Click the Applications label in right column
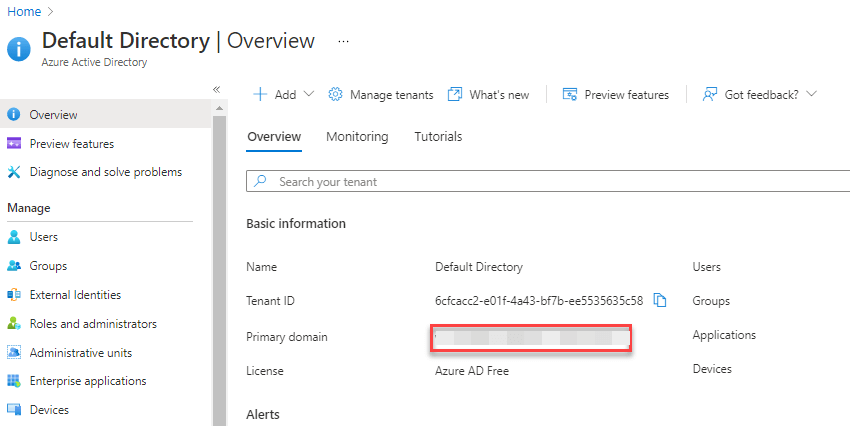The image size is (850, 426). (724, 335)
